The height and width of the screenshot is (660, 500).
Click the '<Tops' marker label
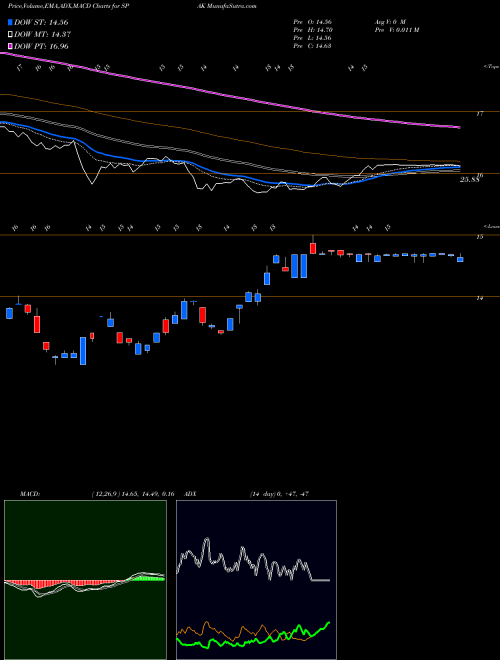click(x=492, y=67)
